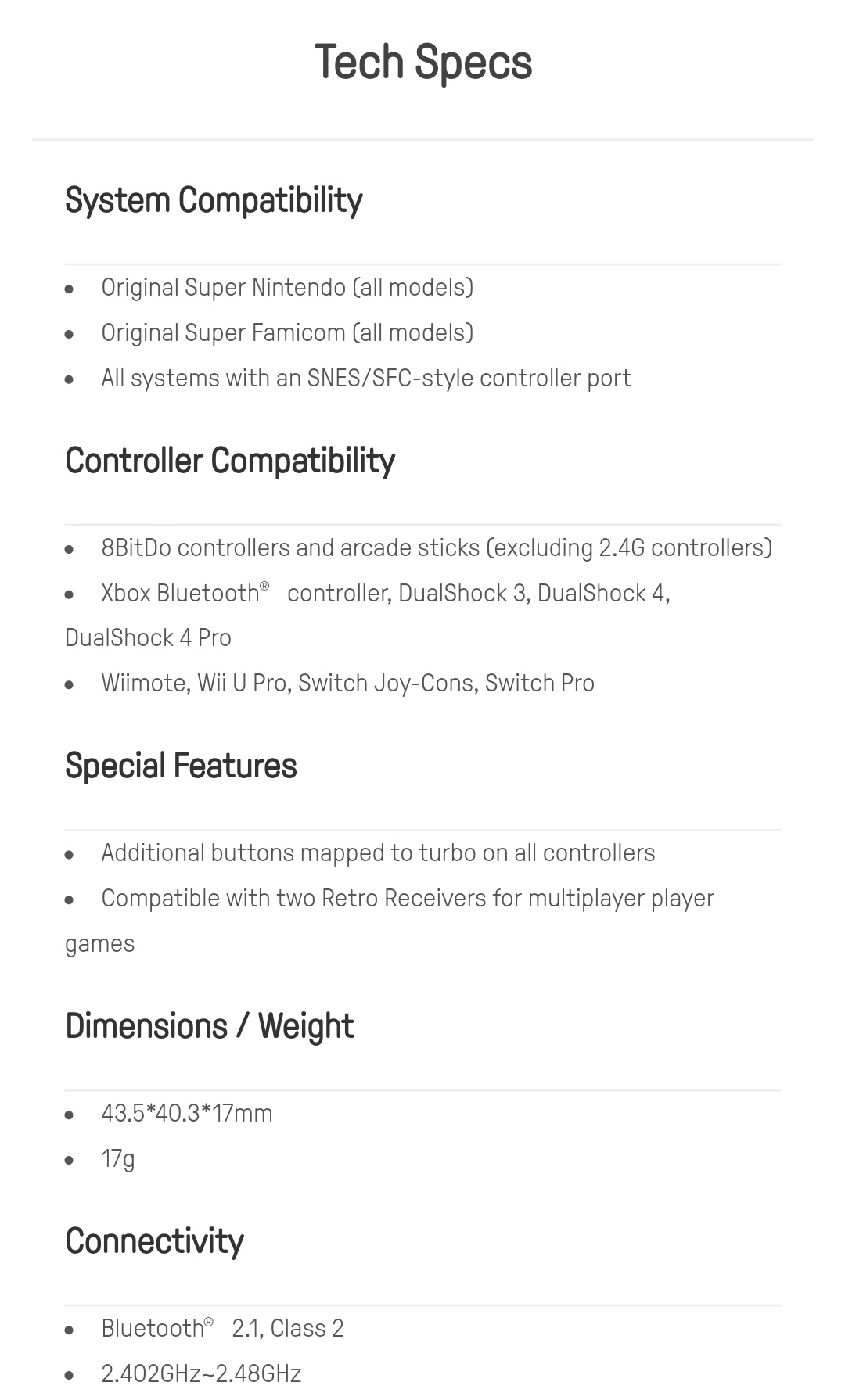Click the Original Super Nintendo list item
This screenshot has height=1400, width=845.
coord(287,288)
